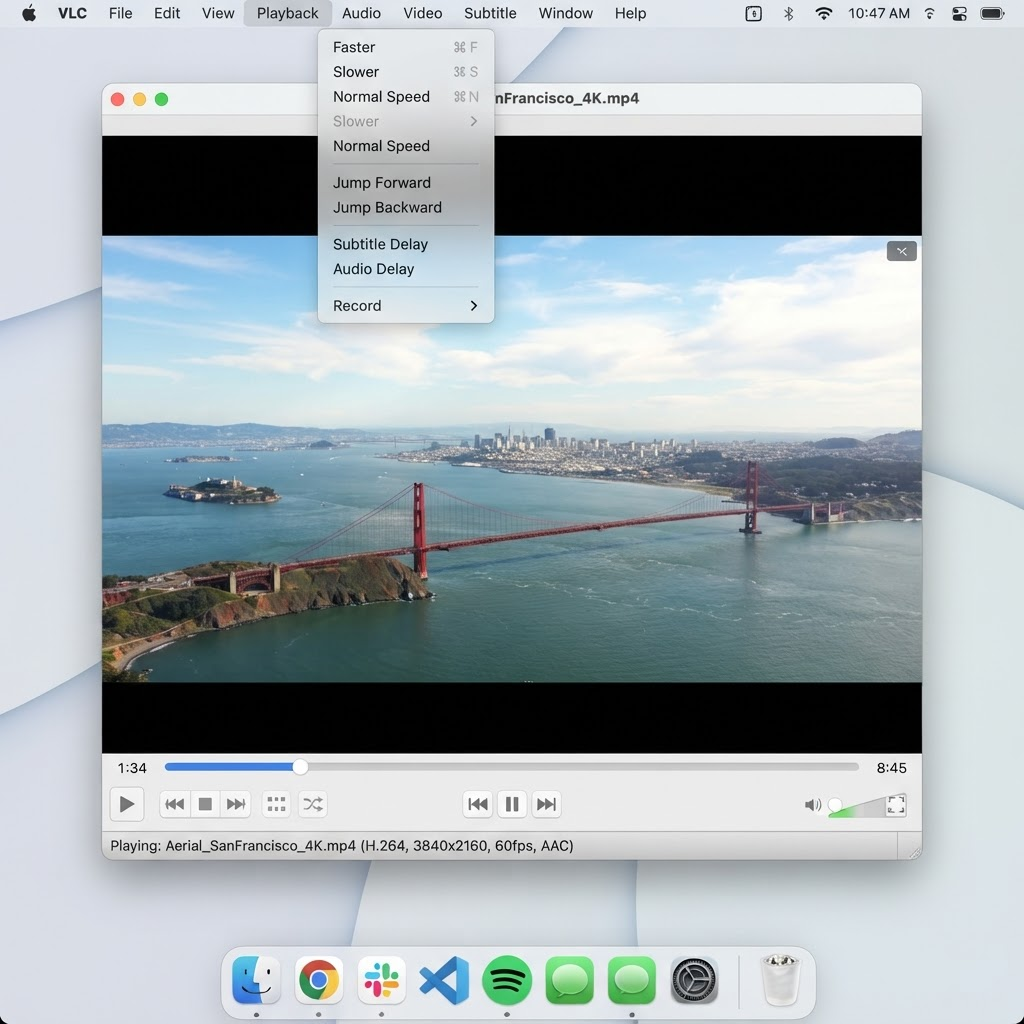Pause the video with the pause button
1024x1024 pixels.
click(x=512, y=804)
